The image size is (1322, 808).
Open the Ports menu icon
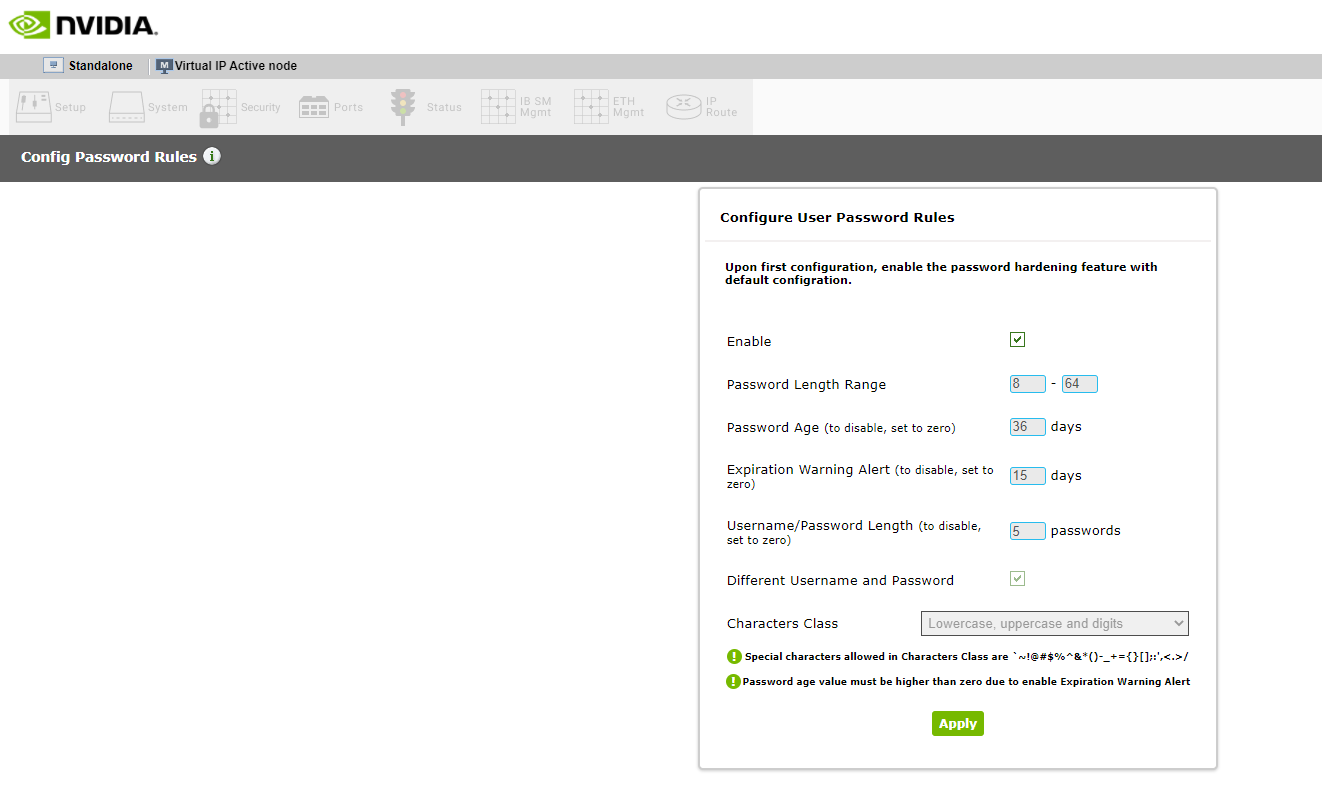click(x=314, y=107)
